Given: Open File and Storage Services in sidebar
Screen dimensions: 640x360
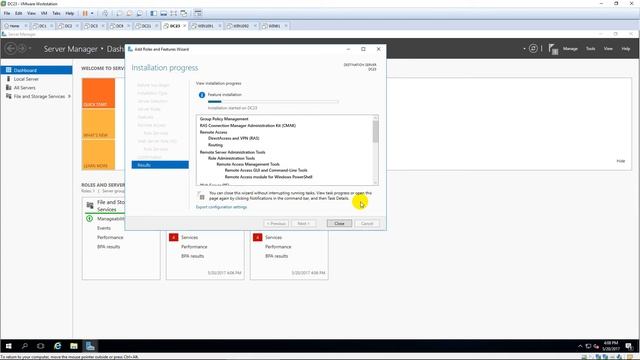Looking at the screenshot, I should coord(36,96).
